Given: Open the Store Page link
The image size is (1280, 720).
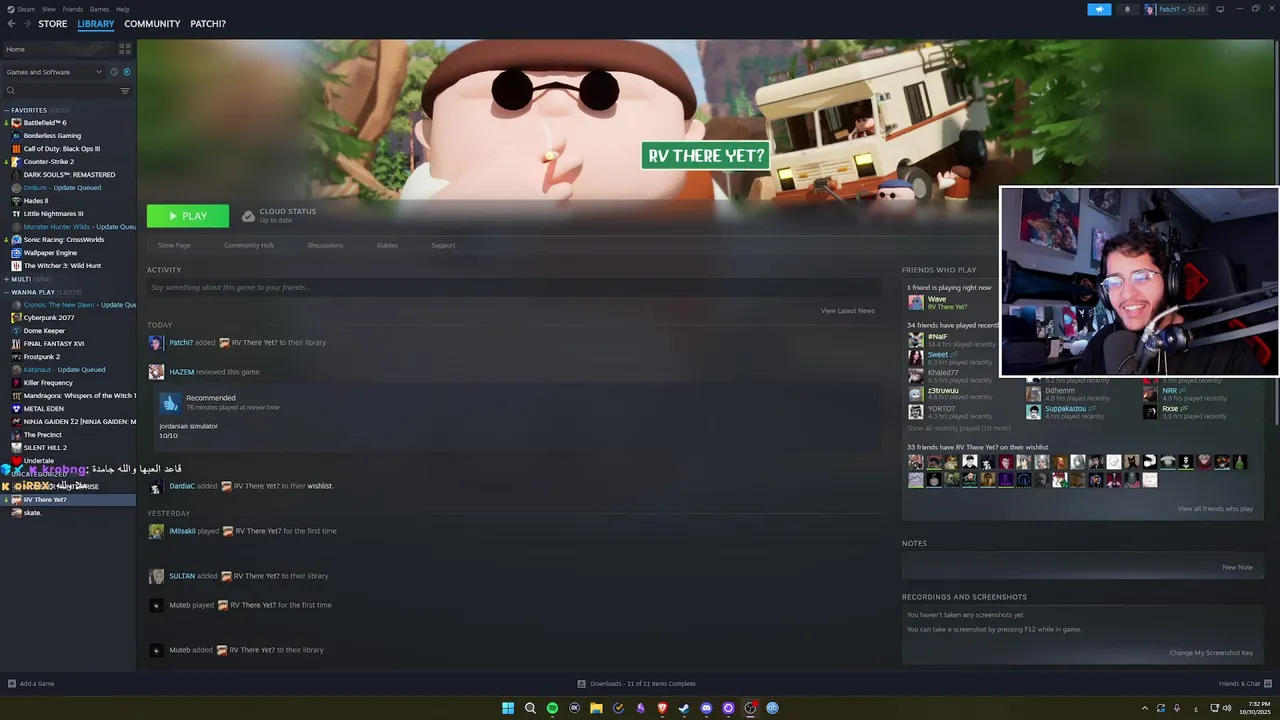Looking at the screenshot, I should (174, 245).
